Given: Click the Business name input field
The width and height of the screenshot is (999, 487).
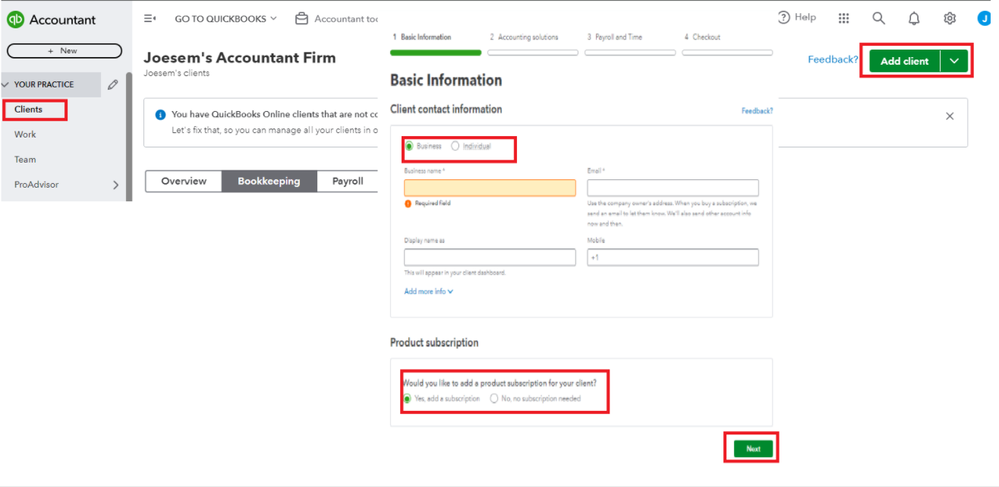Looking at the screenshot, I should click(x=490, y=188).
